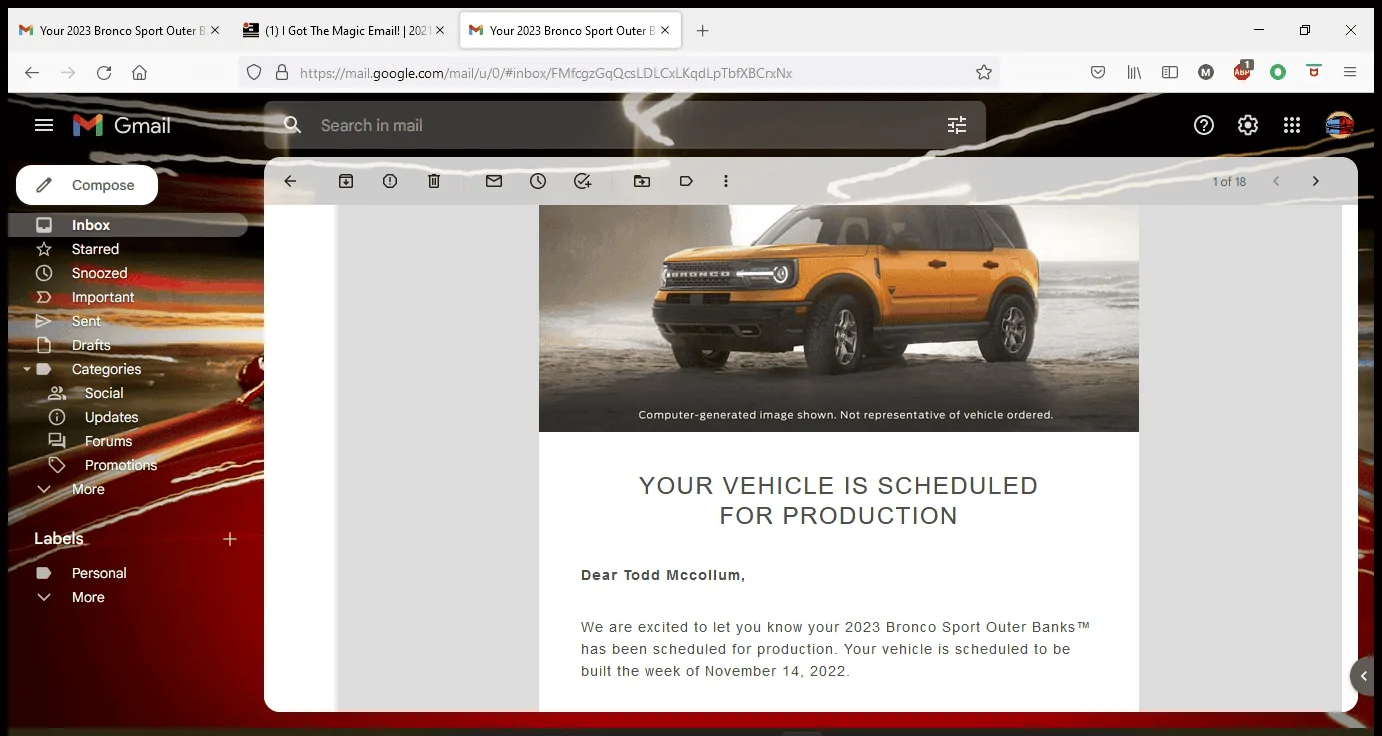The image size is (1382, 736).
Task: Apply a label to the email
Action: point(685,181)
